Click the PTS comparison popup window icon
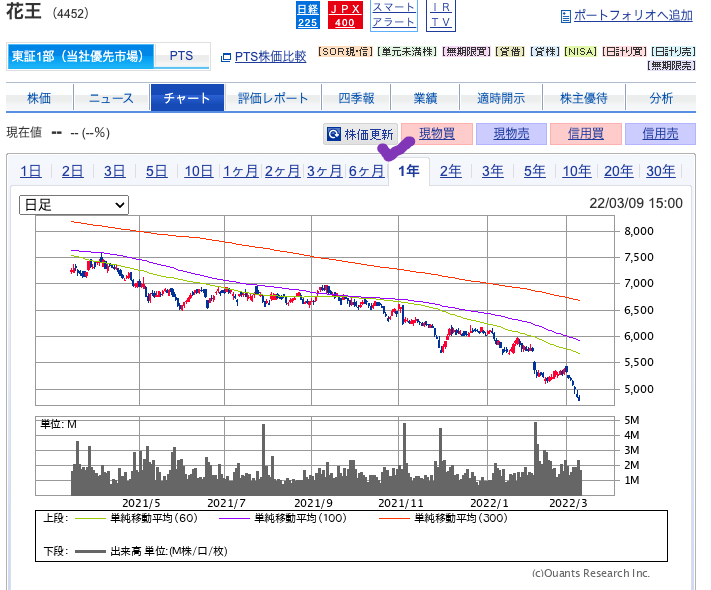The image size is (711, 590). coord(225,58)
